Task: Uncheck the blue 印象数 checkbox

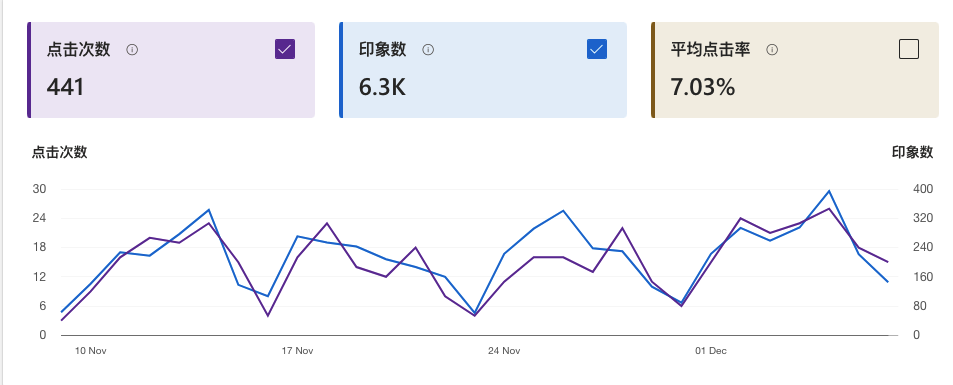Action: tap(597, 49)
